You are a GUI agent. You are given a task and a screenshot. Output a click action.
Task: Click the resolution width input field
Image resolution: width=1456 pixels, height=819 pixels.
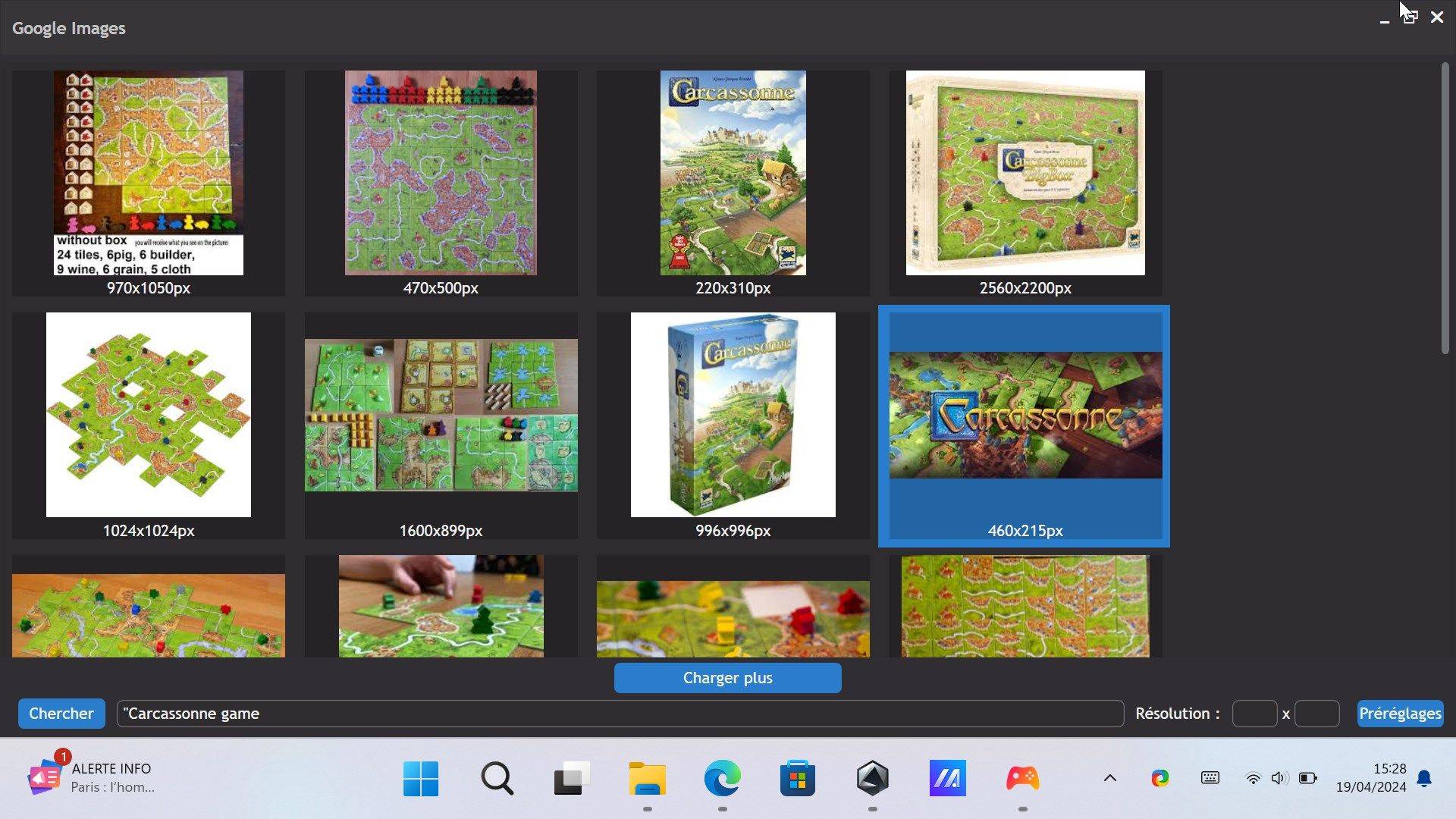coord(1255,714)
